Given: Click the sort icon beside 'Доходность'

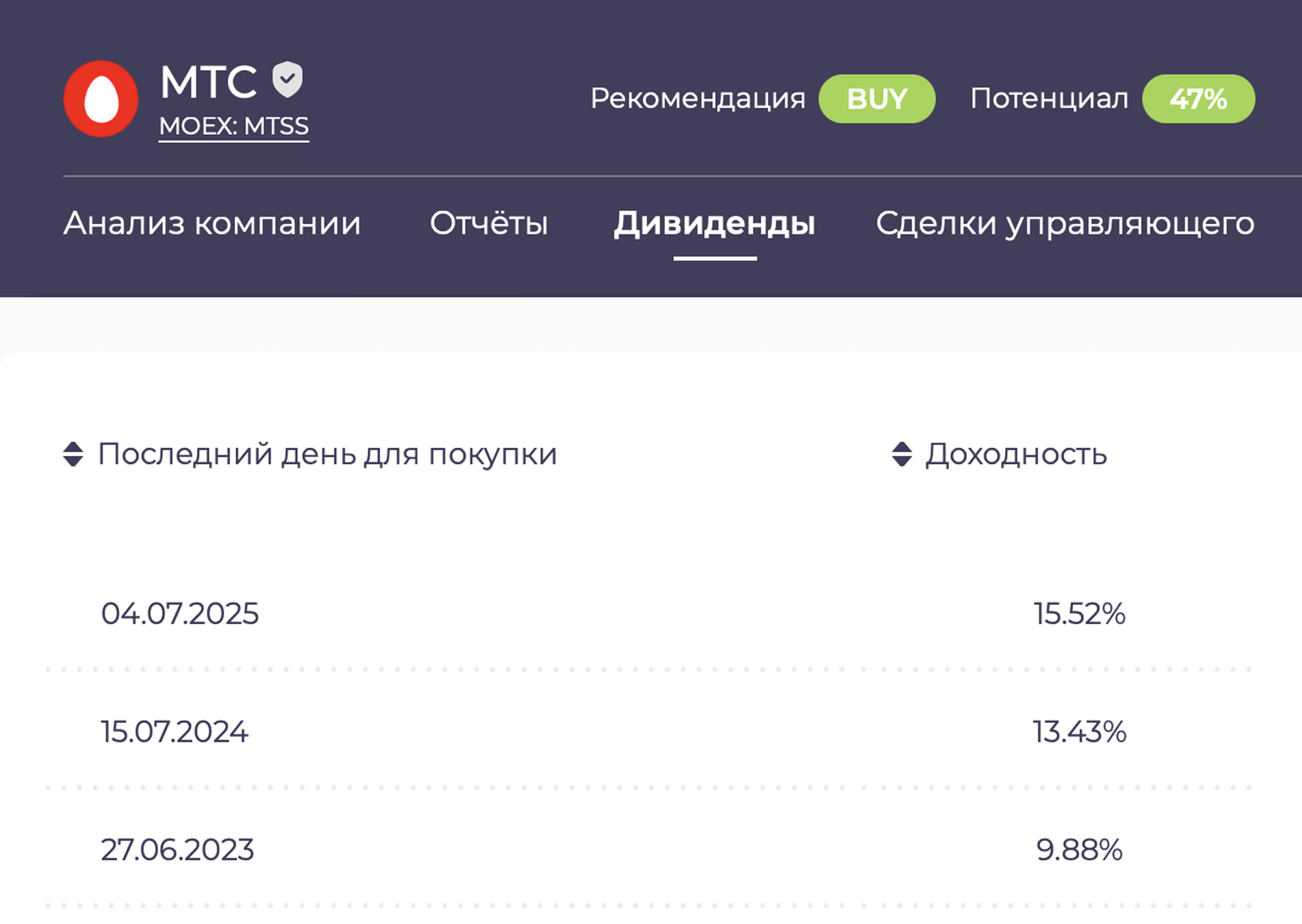Looking at the screenshot, I should click(x=901, y=454).
